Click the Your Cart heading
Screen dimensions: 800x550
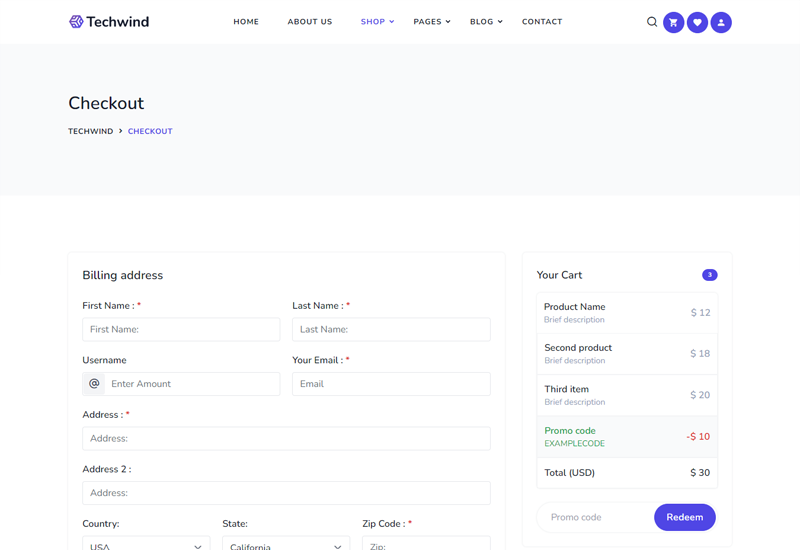[x=559, y=275]
